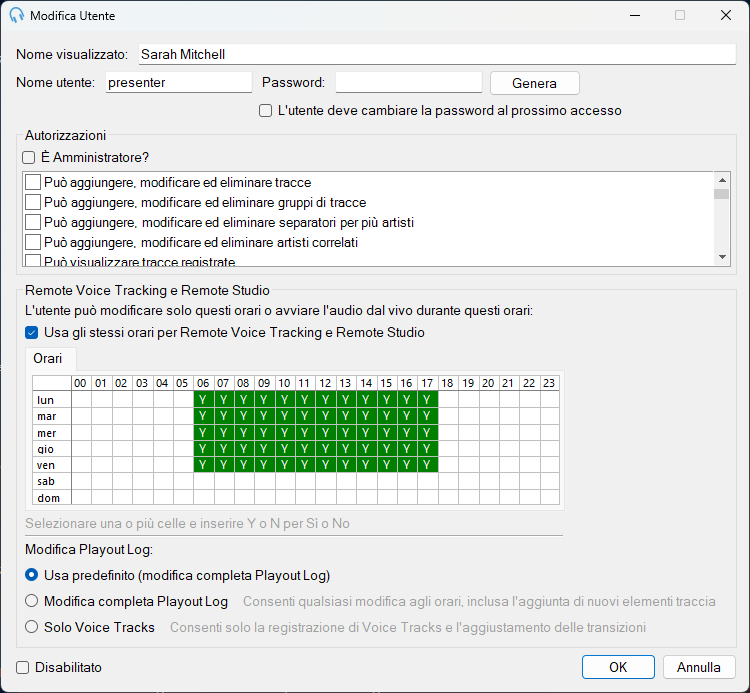Enable the È Amministratore checkbox
Screen dimensions: 750x693
[x=29, y=157]
